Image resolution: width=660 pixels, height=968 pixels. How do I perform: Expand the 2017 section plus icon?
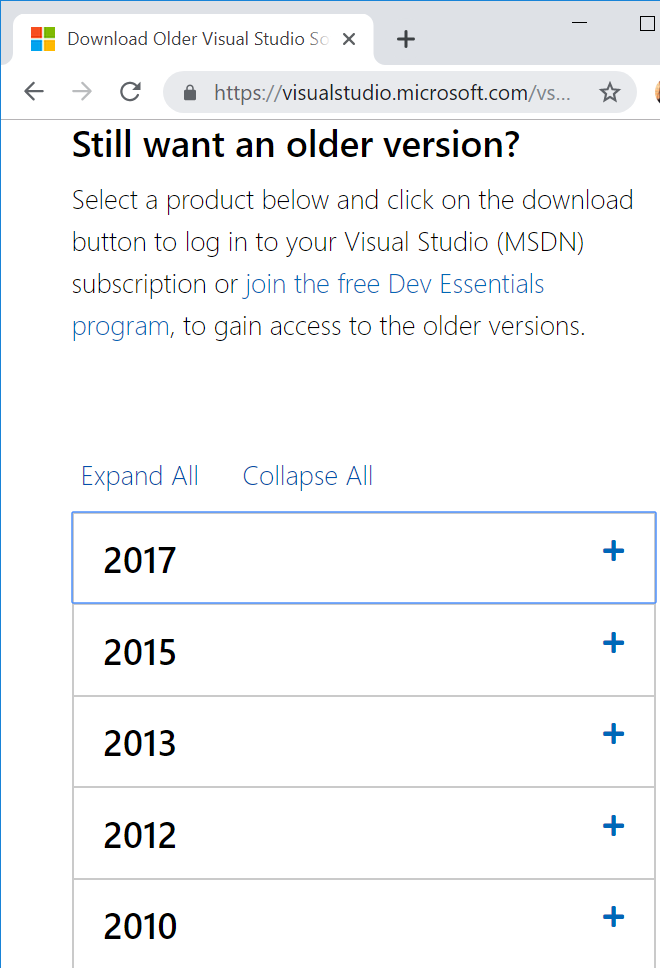[613, 551]
